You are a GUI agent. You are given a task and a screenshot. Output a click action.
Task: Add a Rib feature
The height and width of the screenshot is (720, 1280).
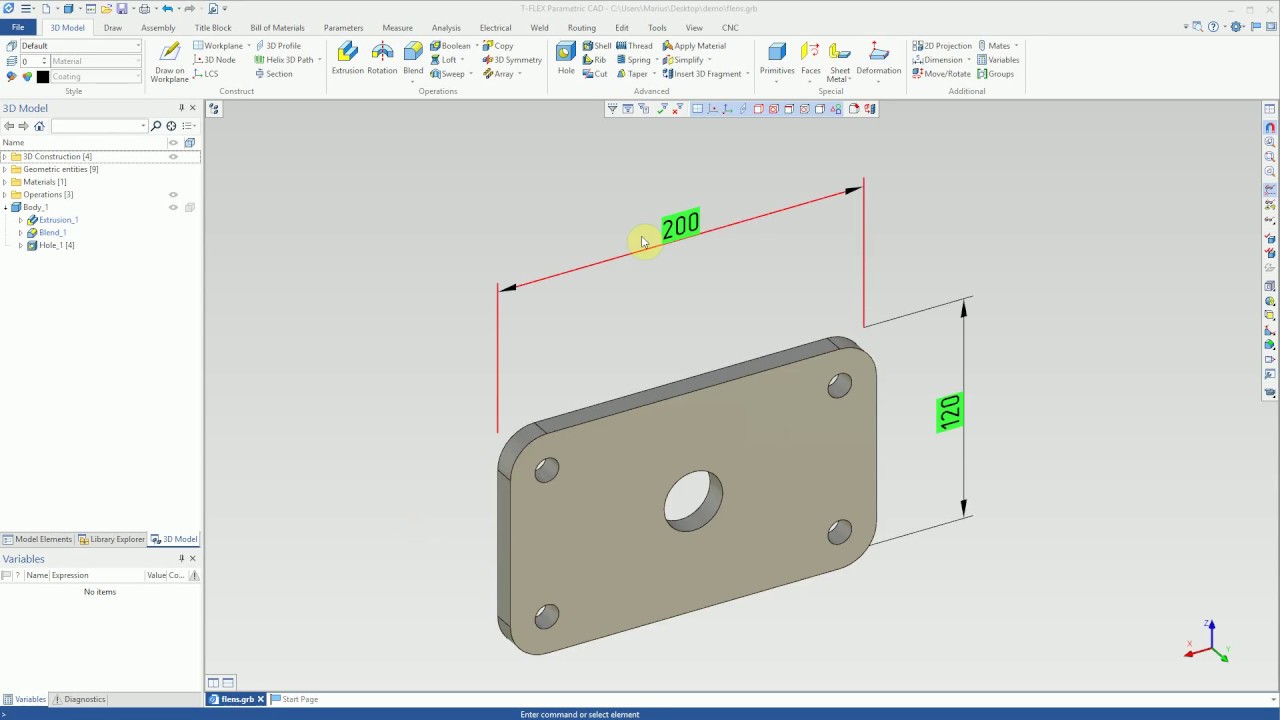(595, 60)
